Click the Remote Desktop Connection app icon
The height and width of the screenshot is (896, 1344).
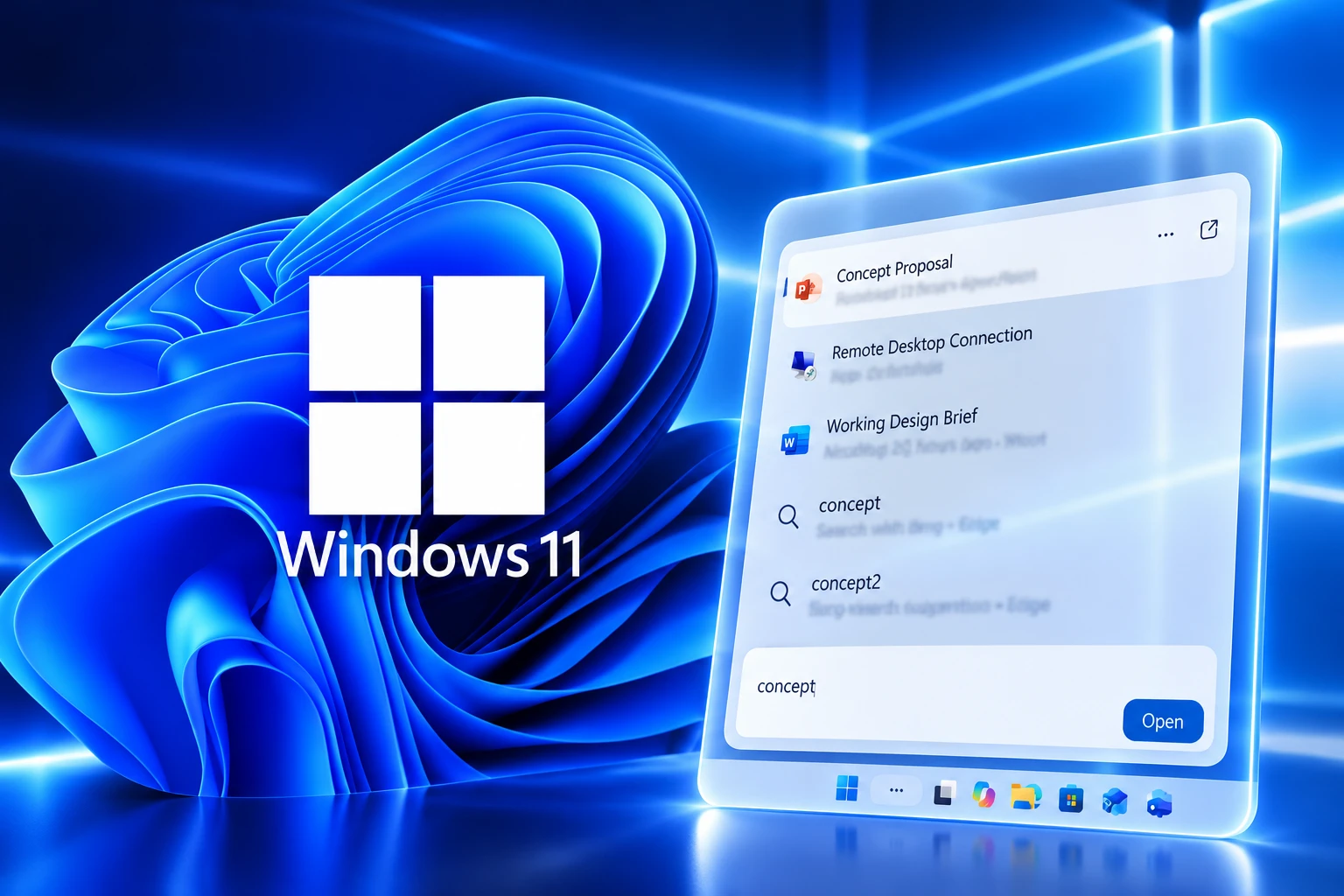click(x=803, y=365)
